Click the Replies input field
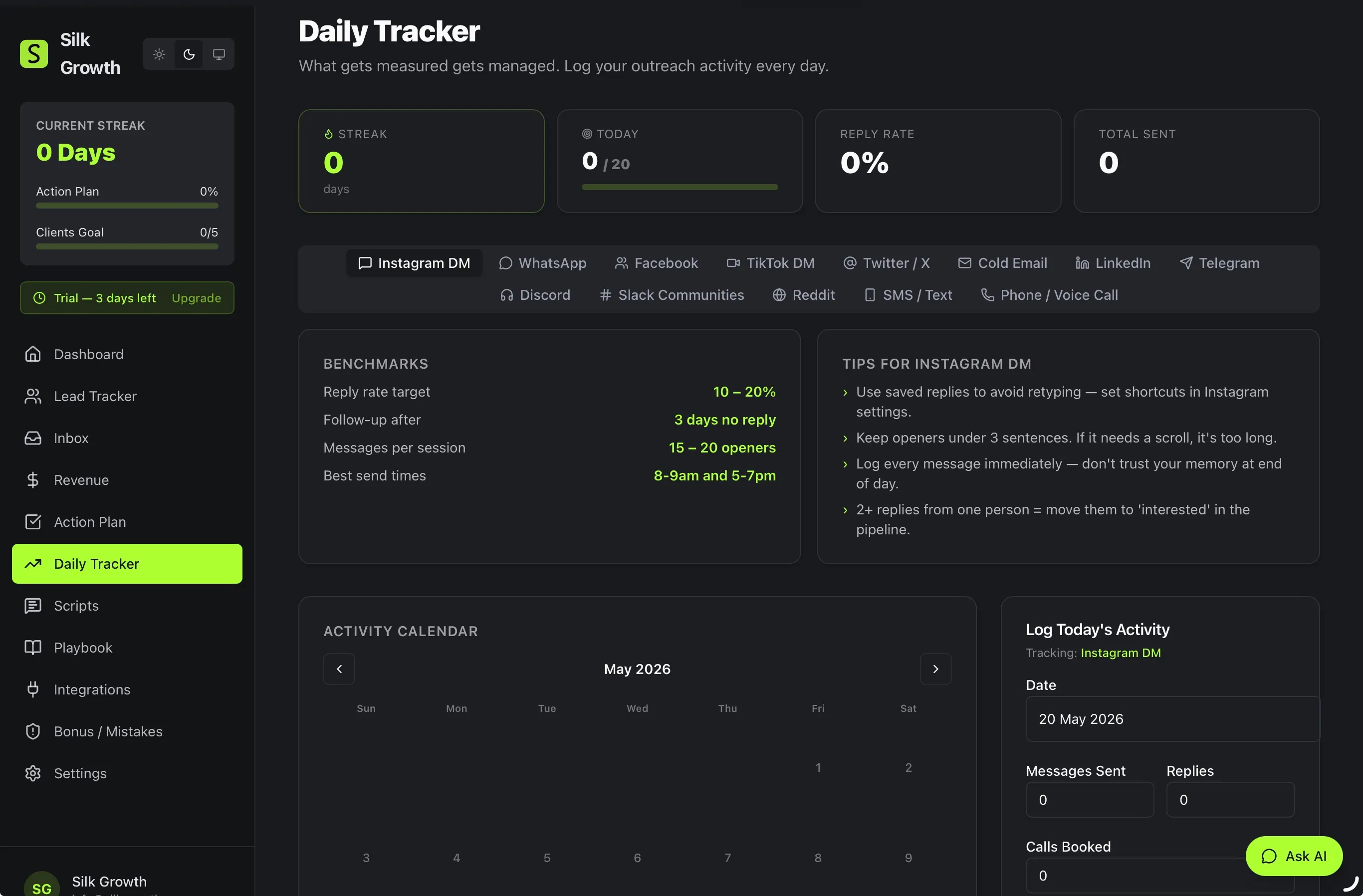This screenshot has height=896, width=1363. (x=1230, y=800)
